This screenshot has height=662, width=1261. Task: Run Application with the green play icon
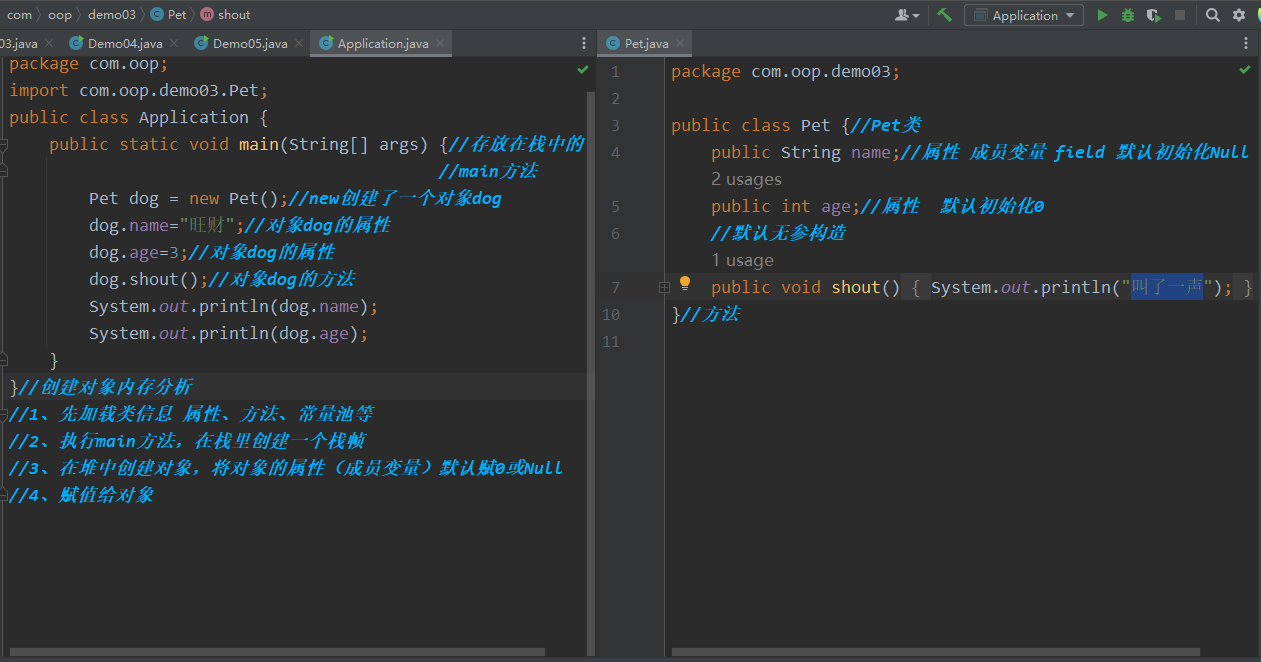coord(1102,15)
